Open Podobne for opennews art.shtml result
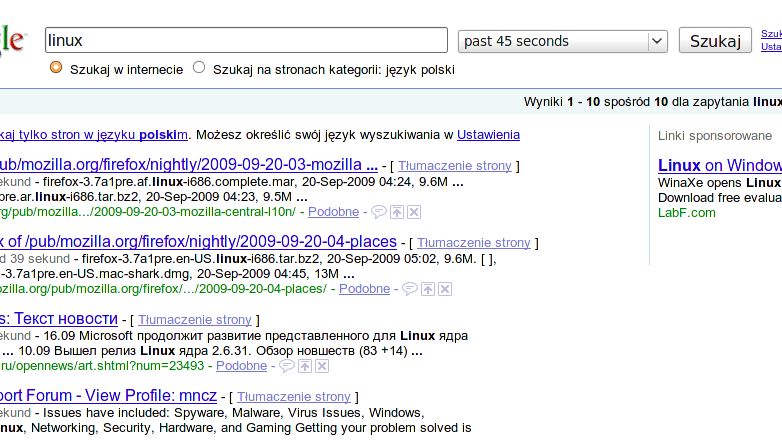The image size is (782, 440). [x=241, y=366]
